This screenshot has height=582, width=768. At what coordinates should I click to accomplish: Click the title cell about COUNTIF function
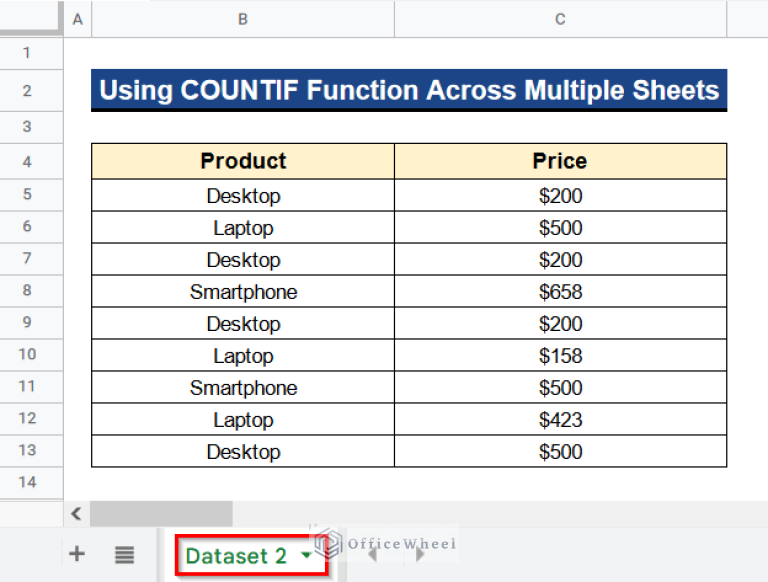tap(409, 91)
